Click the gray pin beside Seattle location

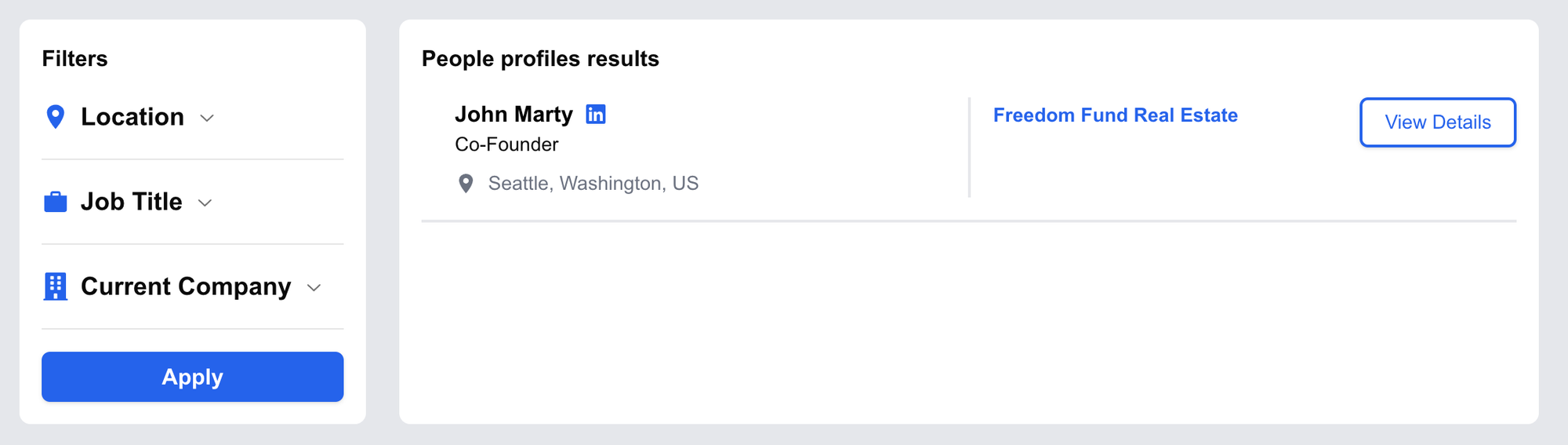[x=466, y=184]
